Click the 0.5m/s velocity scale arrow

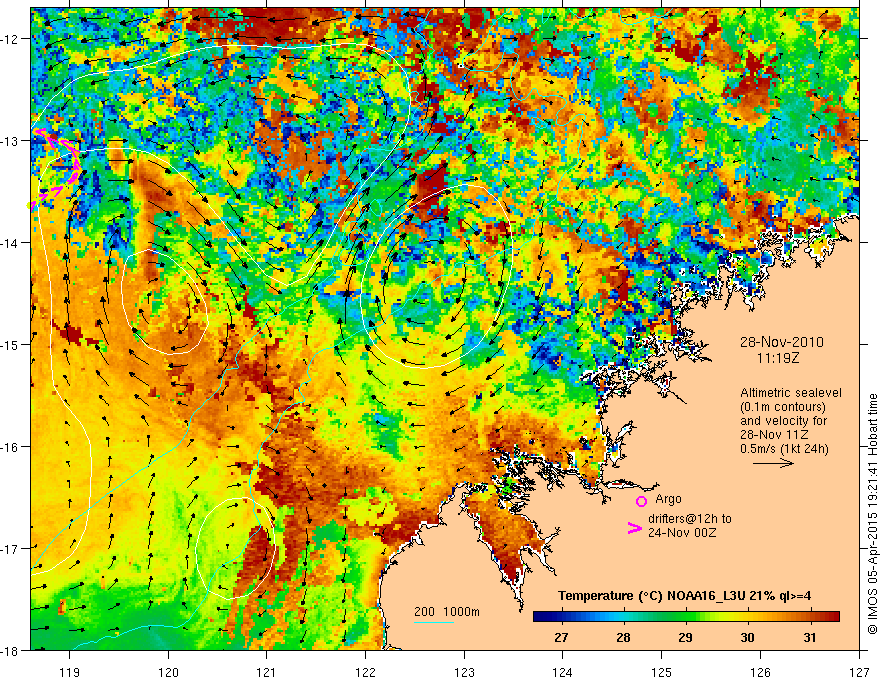click(x=773, y=463)
